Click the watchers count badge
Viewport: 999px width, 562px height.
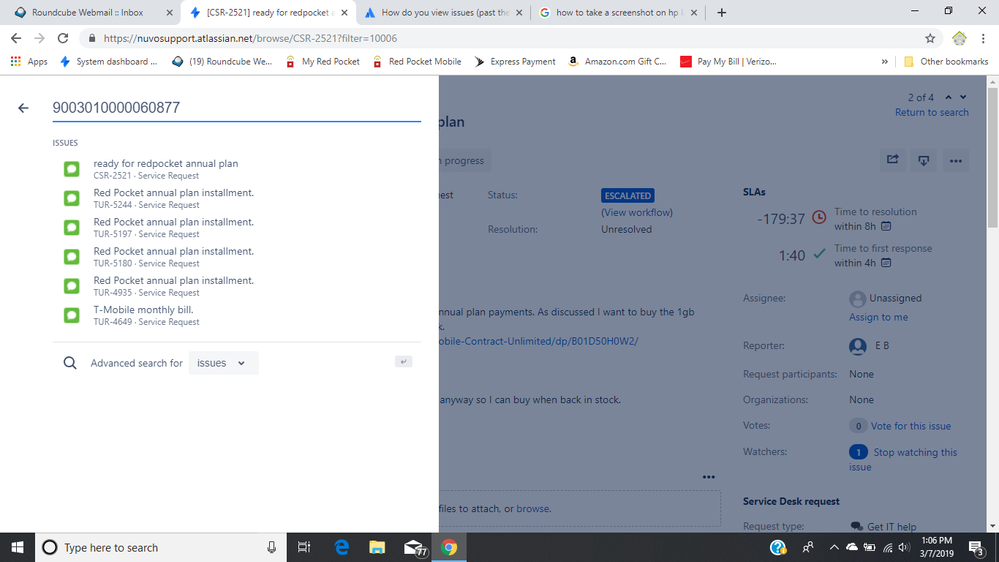[x=858, y=452]
